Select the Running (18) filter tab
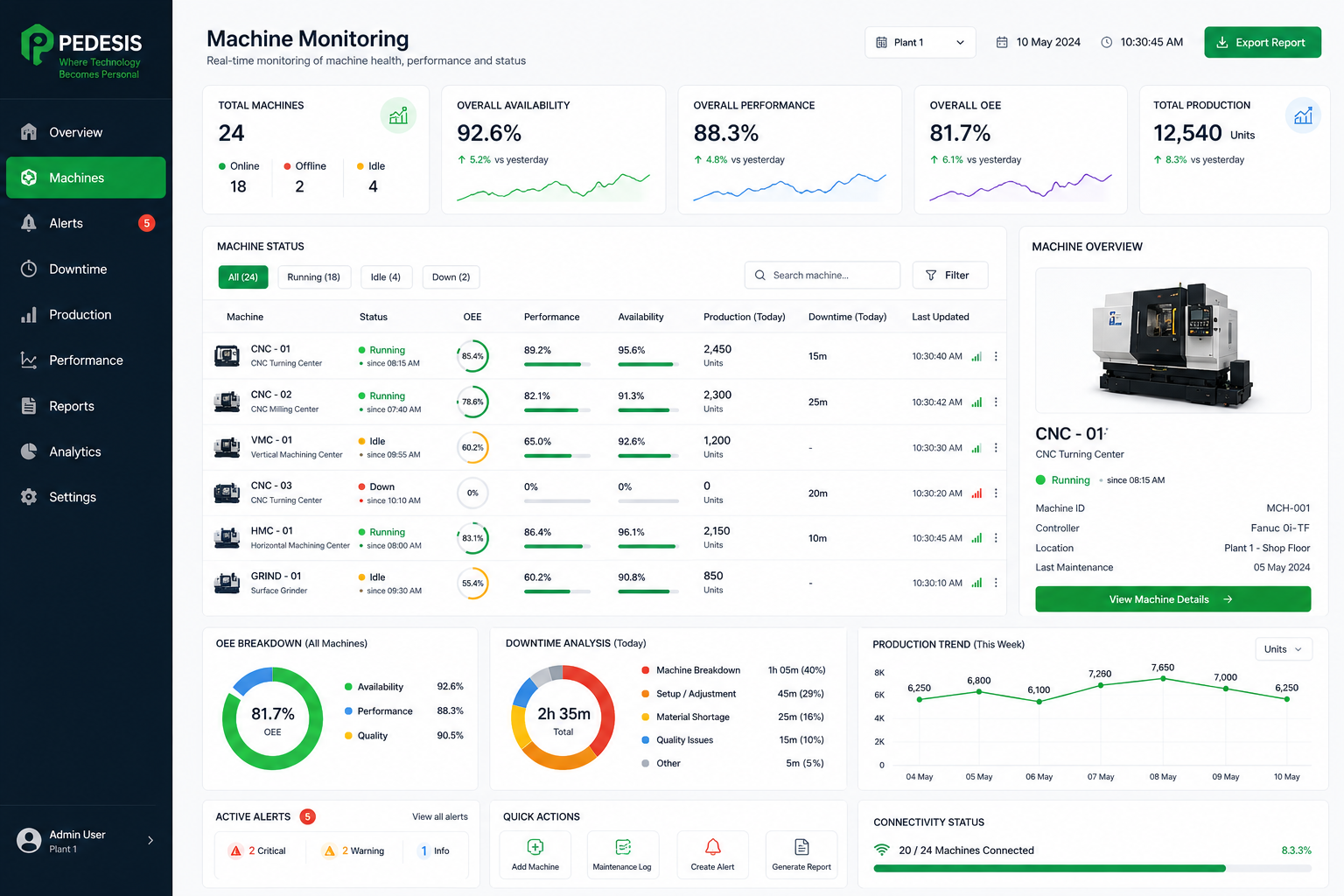The image size is (1344, 896). [x=314, y=277]
